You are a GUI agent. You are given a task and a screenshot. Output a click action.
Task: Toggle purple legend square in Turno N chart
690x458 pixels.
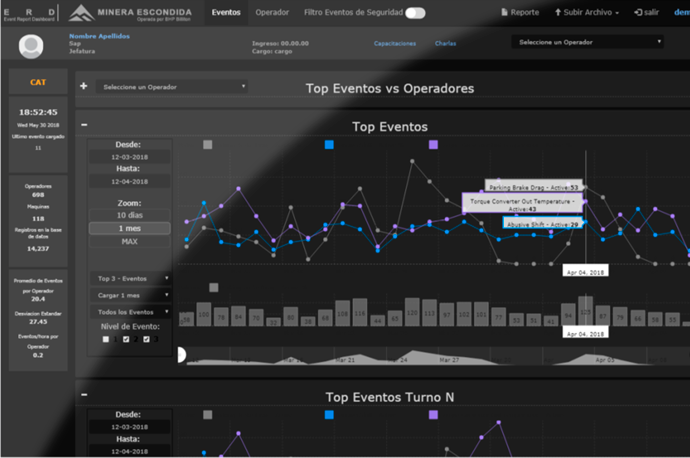[x=433, y=415]
